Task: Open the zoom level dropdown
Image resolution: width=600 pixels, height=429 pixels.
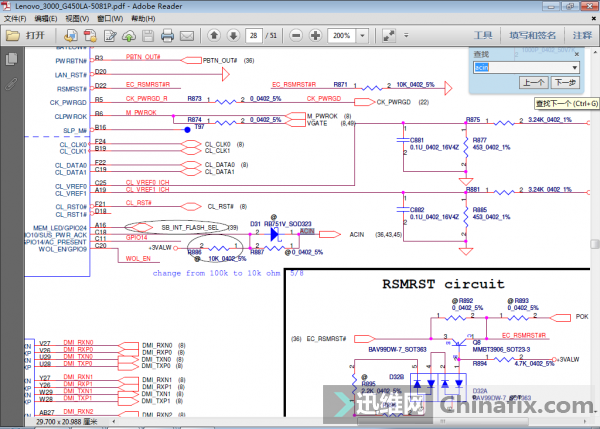Action: (x=362, y=36)
